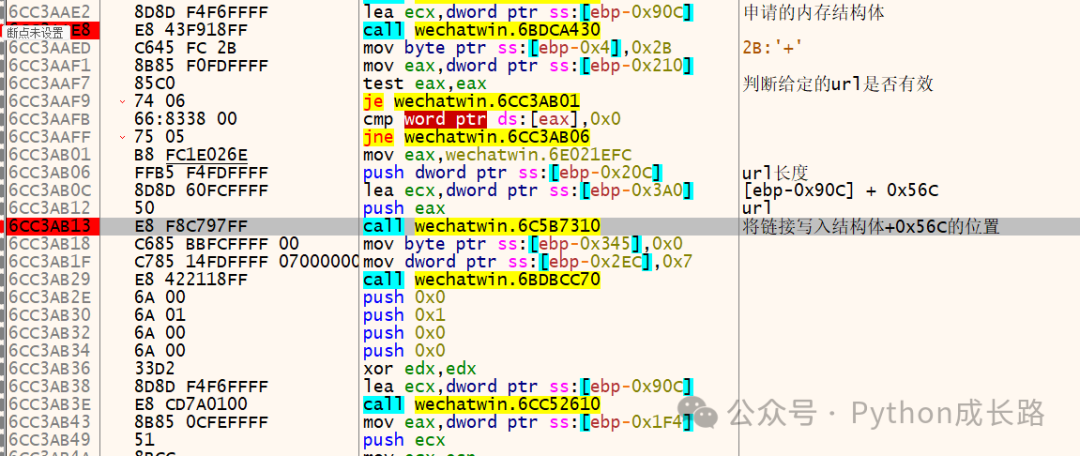This screenshot has width=1080, height=456.
Task: Click the mov eax,[ebp-0x210] instruction
Action: tap(528, 65)
